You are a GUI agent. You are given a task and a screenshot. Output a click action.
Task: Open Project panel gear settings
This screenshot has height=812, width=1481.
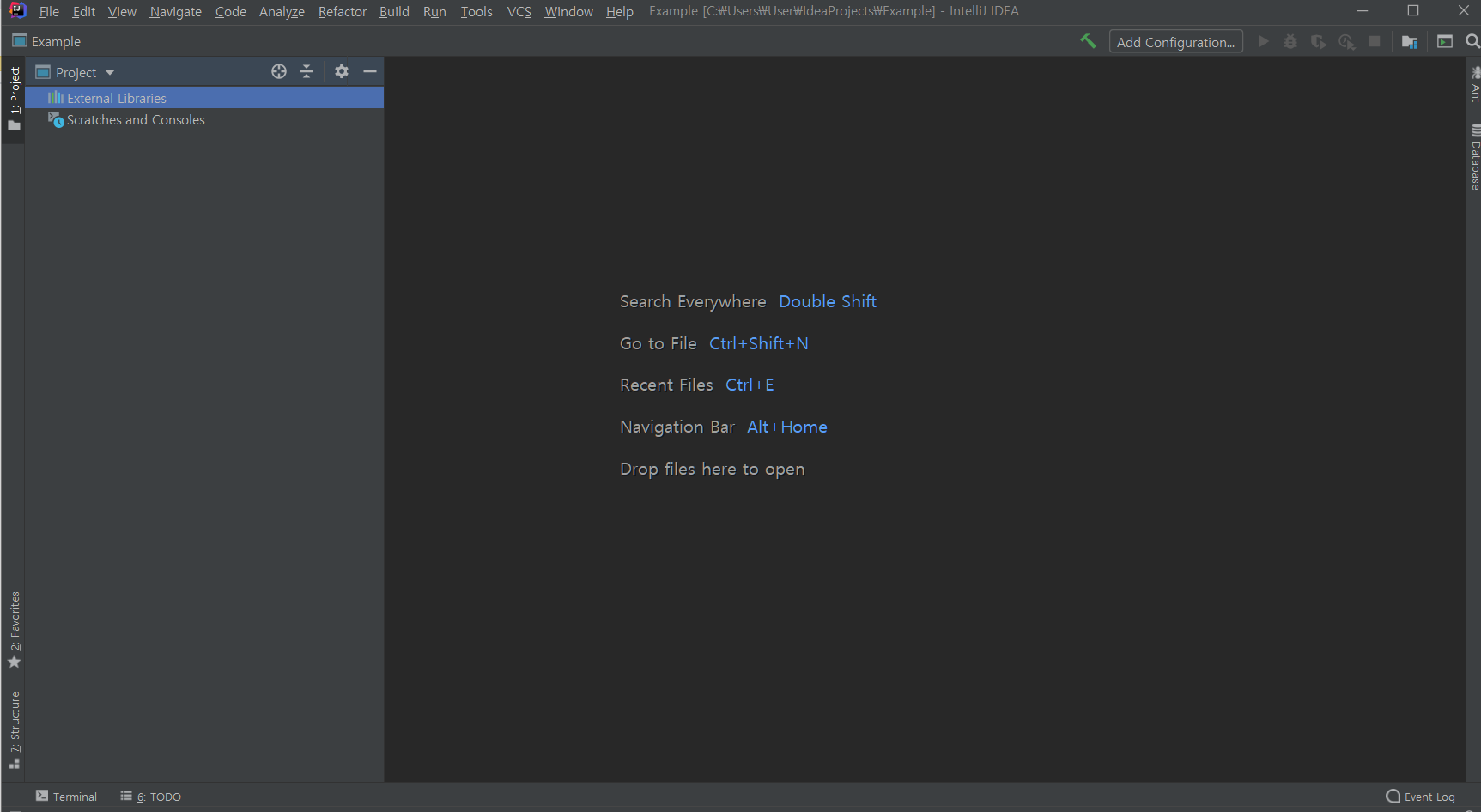(342, 71)
